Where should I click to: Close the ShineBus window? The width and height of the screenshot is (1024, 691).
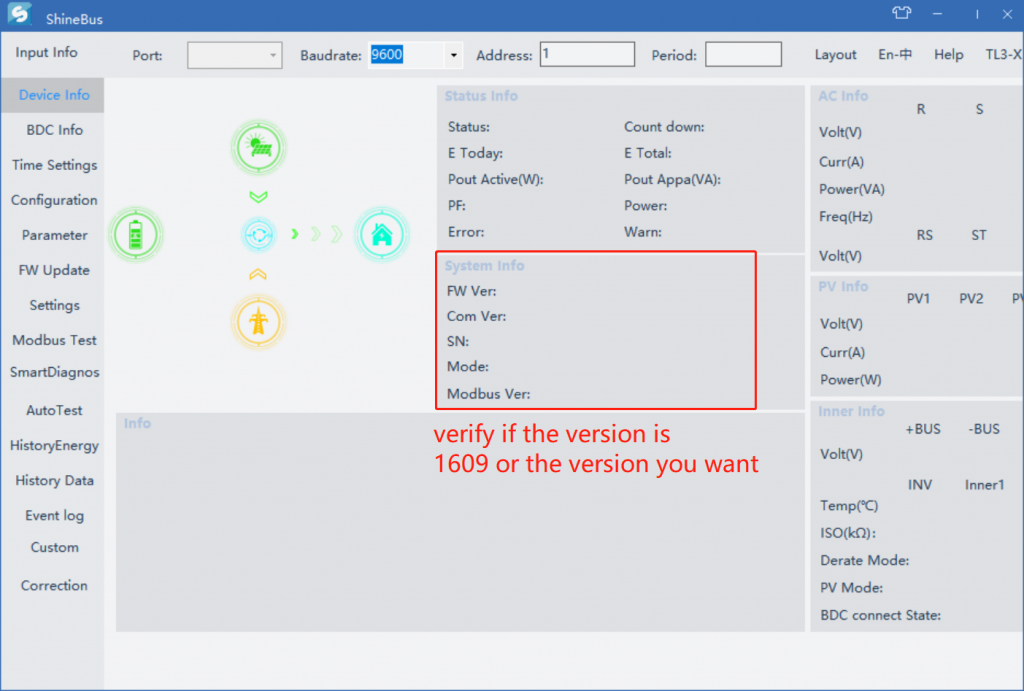[1007, 14]
